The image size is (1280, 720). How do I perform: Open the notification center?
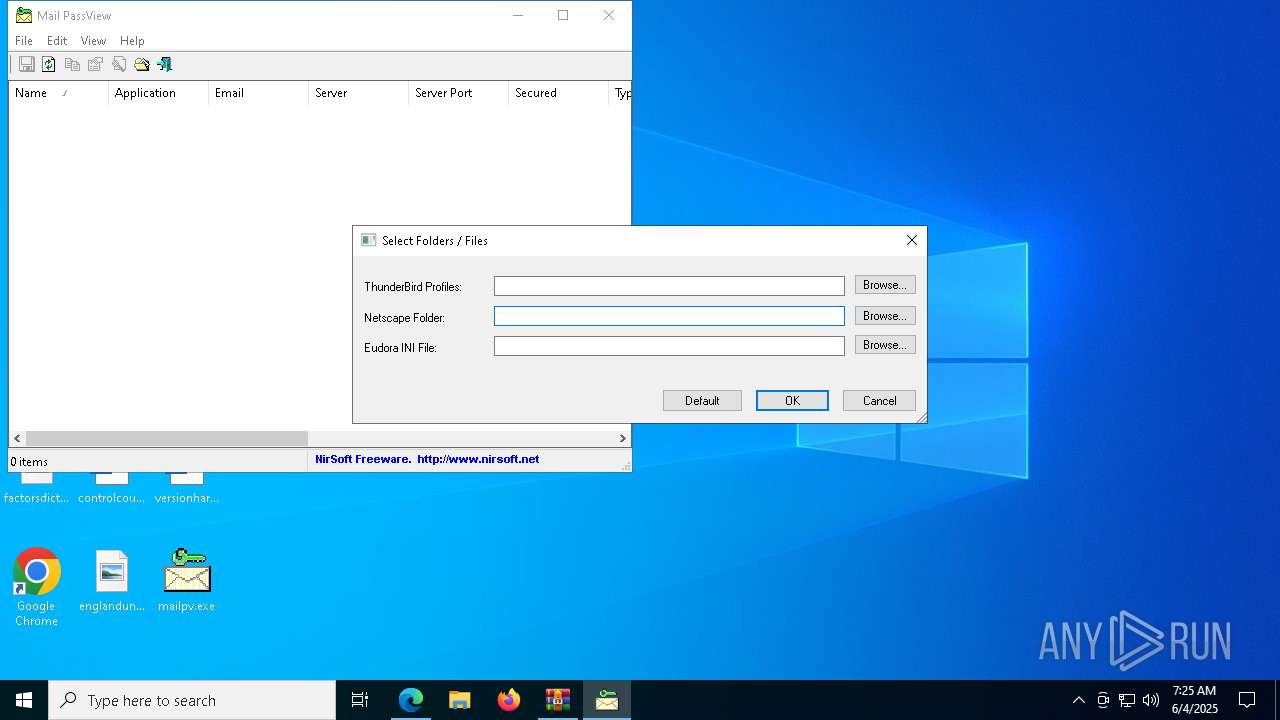tap(1247, 700)
